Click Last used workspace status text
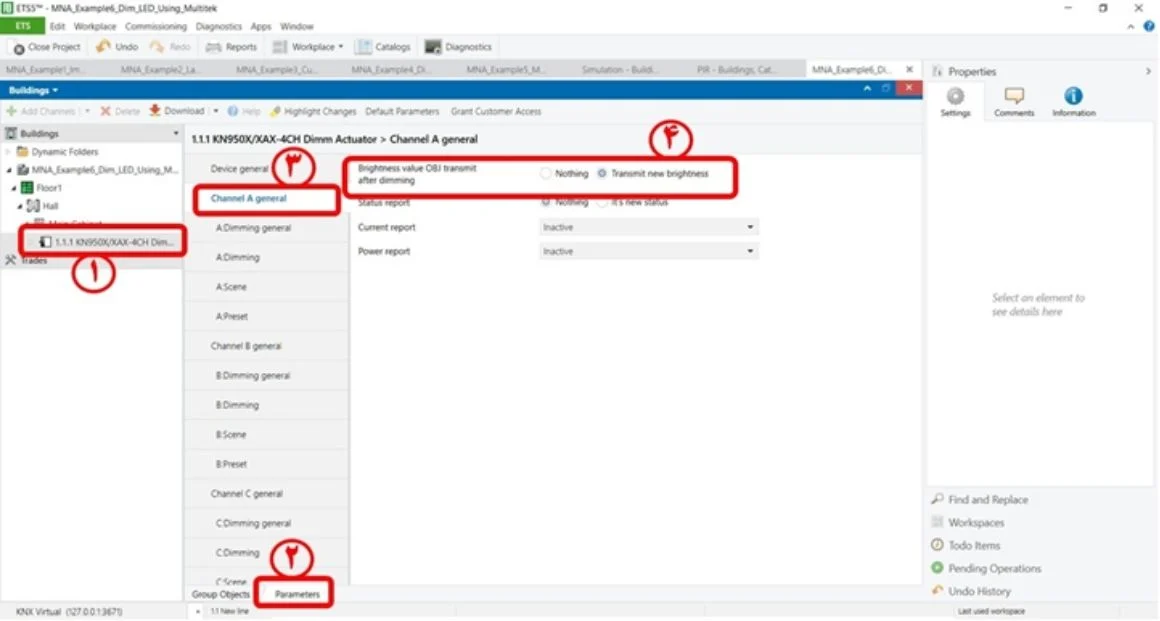Screen dimensions: 1160x621 (x=991, y=612)
